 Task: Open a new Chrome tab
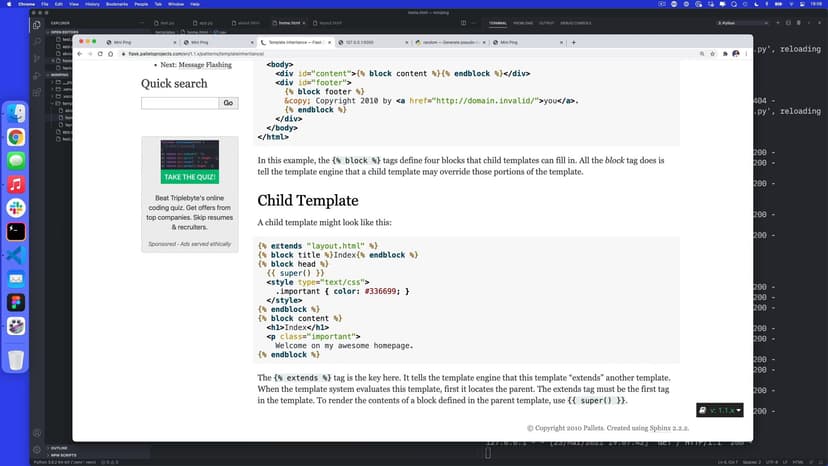click(573, 42)
